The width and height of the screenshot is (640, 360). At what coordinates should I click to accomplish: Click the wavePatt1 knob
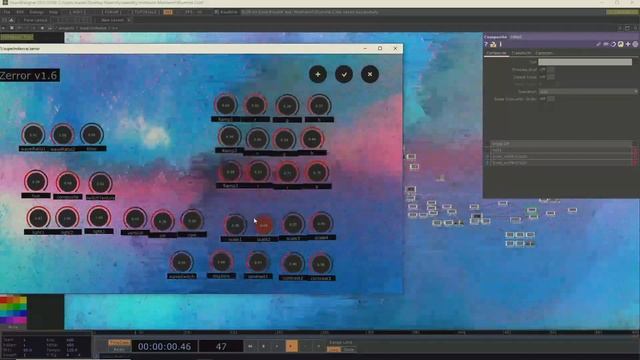(x=33, y=135)
